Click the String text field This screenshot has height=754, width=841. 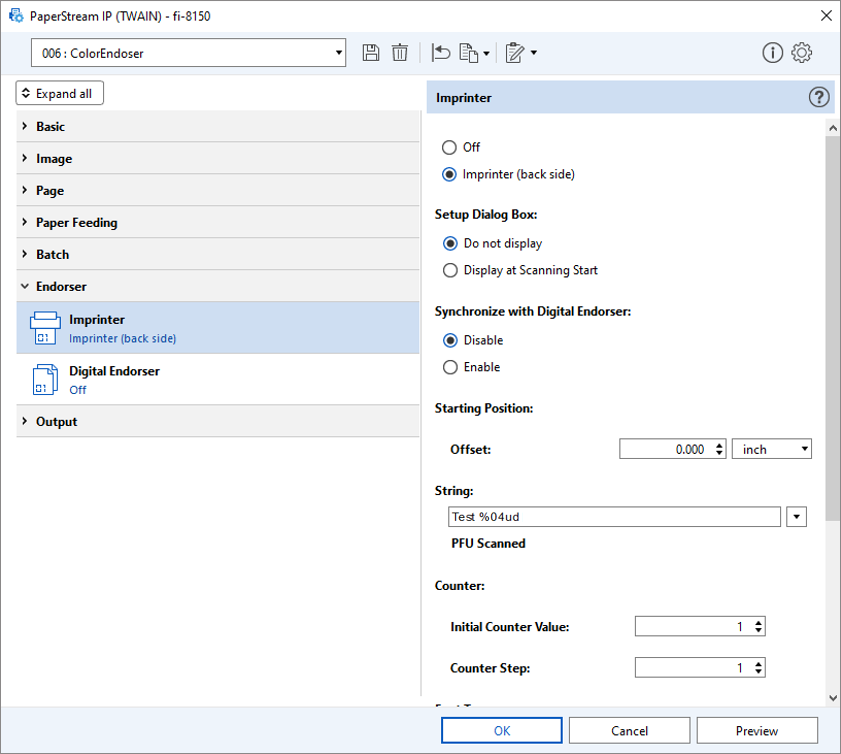pyautogui.click(x=614, y=517)
